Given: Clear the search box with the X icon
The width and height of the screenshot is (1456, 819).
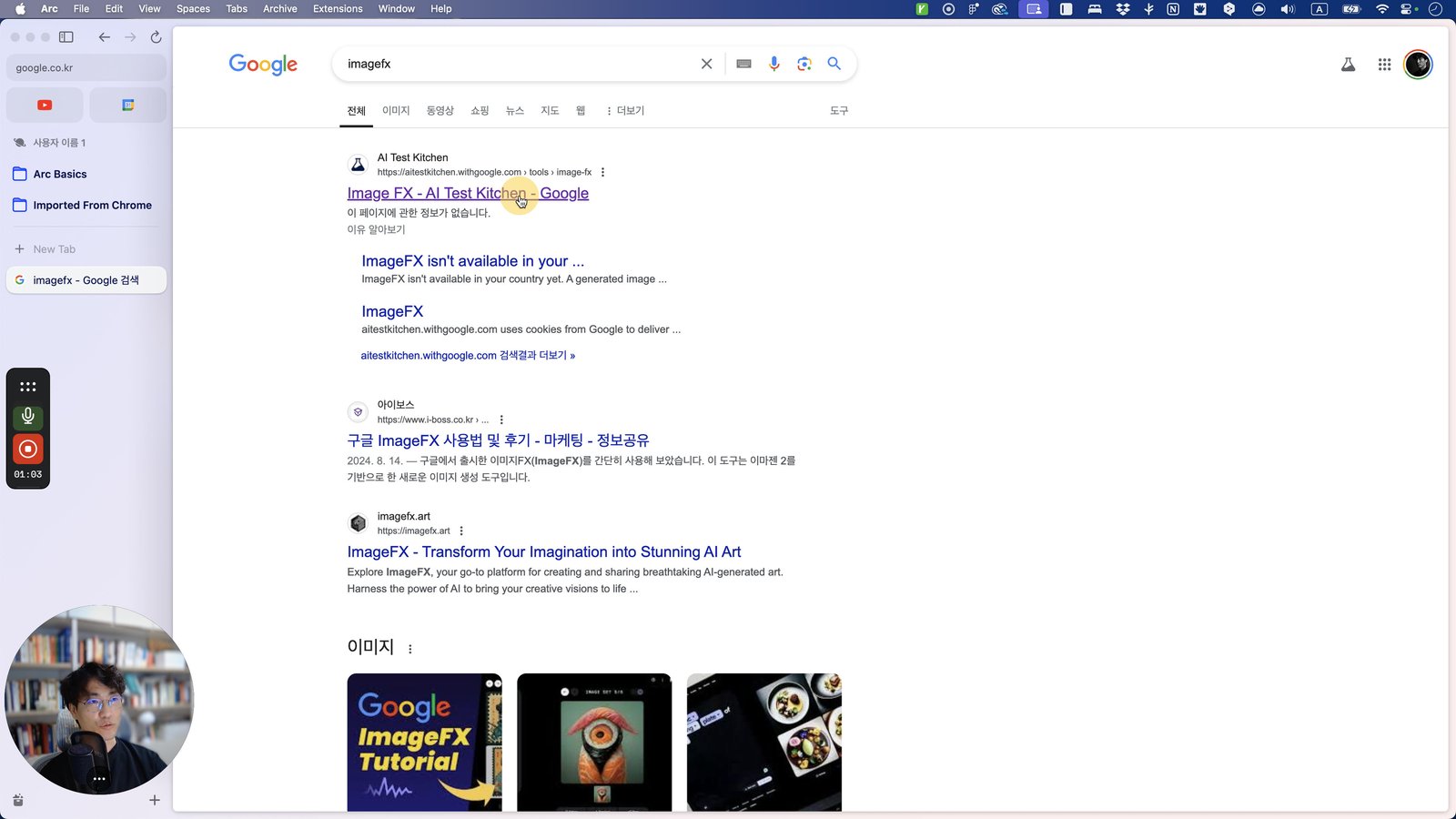Looking at the screenshot, I should pos(706,64).
